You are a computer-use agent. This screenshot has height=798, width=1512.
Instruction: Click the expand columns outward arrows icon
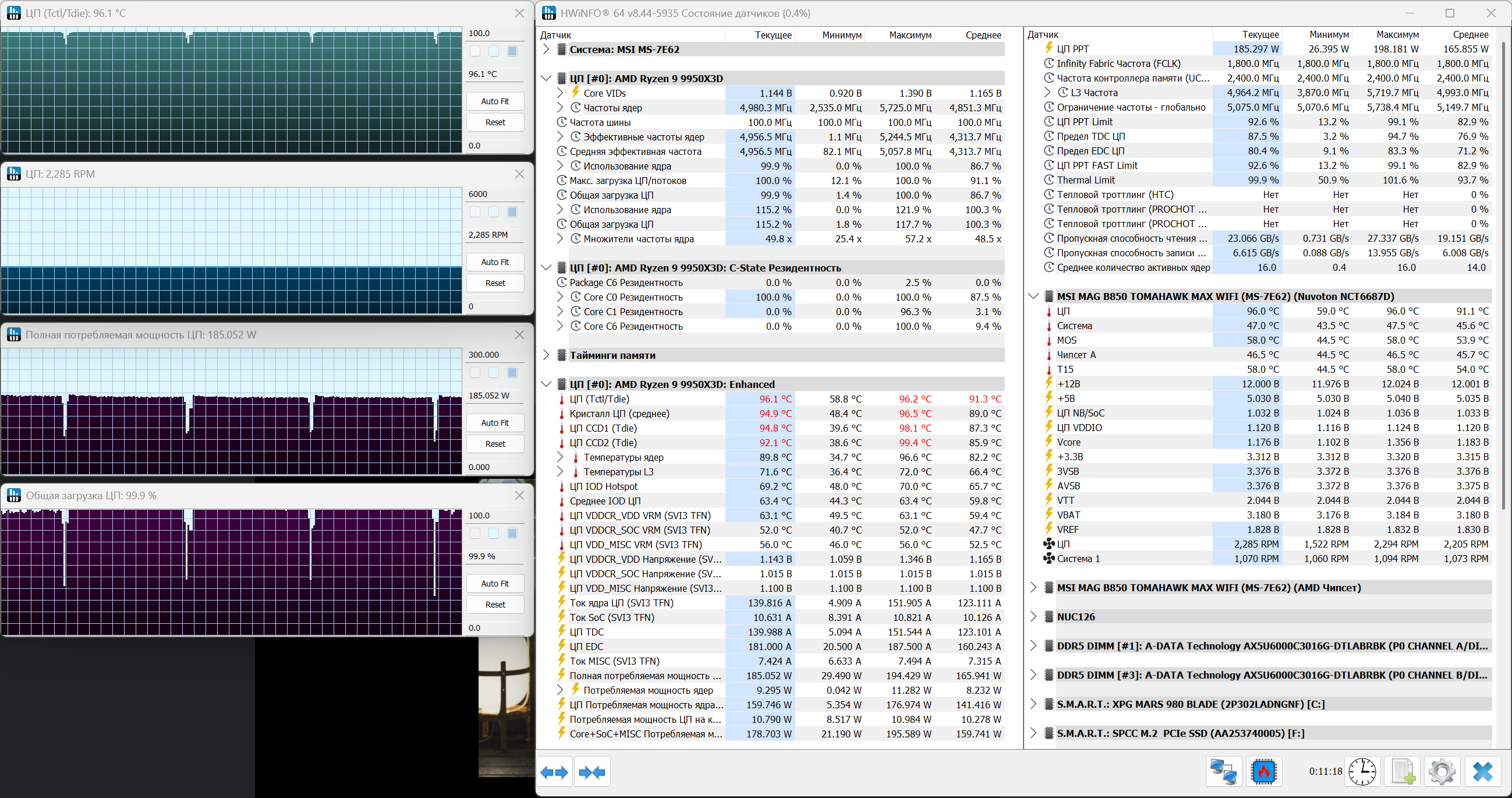pos(554,772)
